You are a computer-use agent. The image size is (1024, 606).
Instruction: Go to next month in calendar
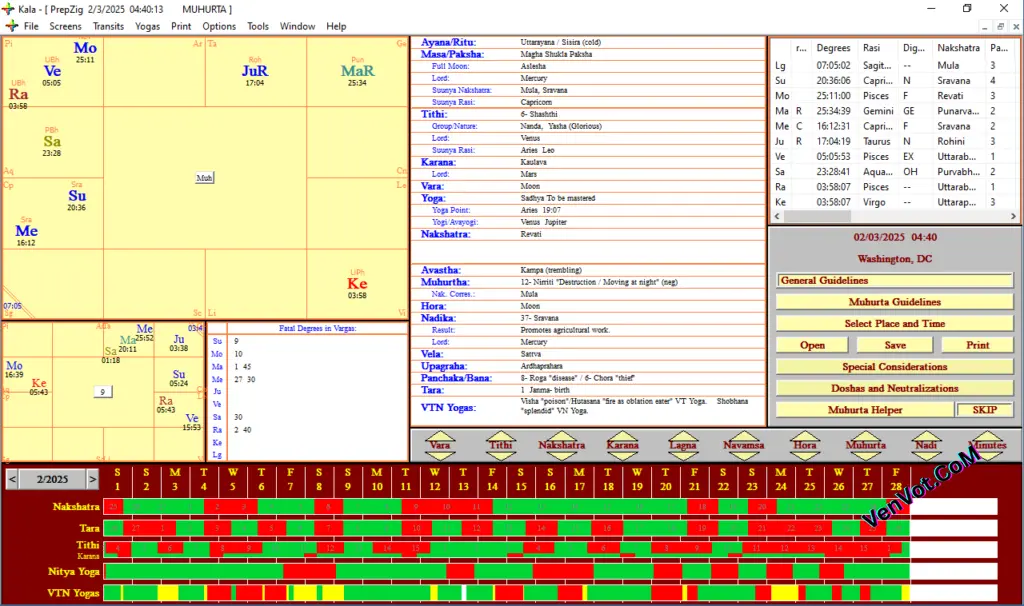pyautogui.click(x=93, y=479)
